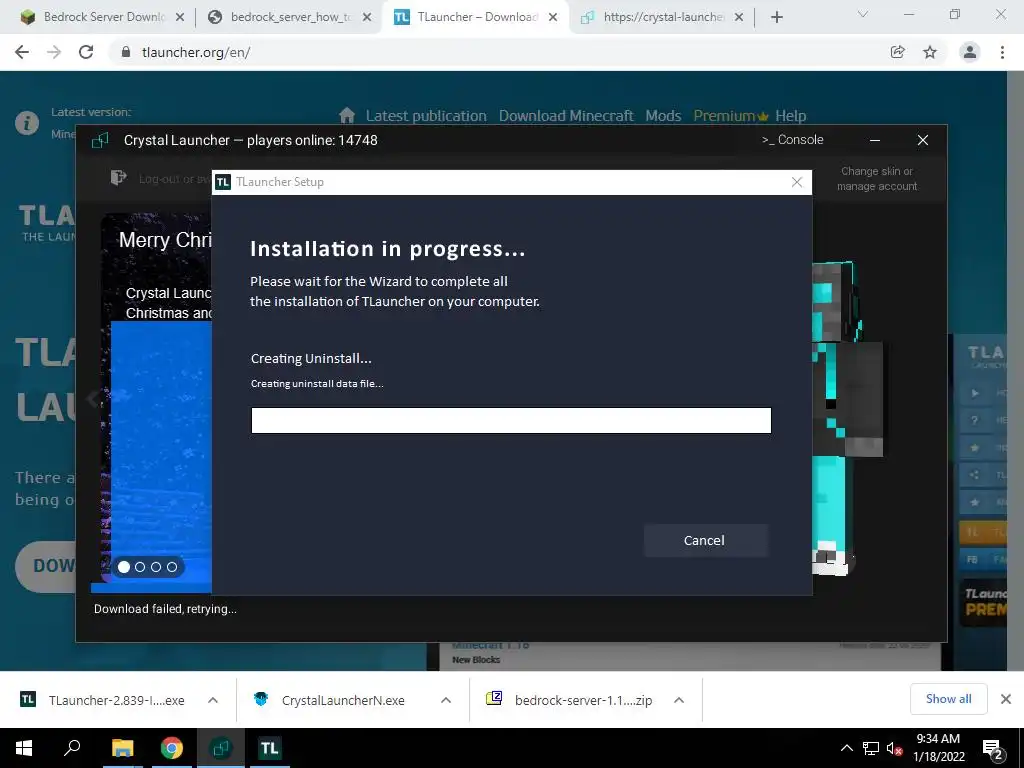Viewport: 1024px width, 768px height.
Task: Open Chrome from the taskbar
Action: coord(172,748)
